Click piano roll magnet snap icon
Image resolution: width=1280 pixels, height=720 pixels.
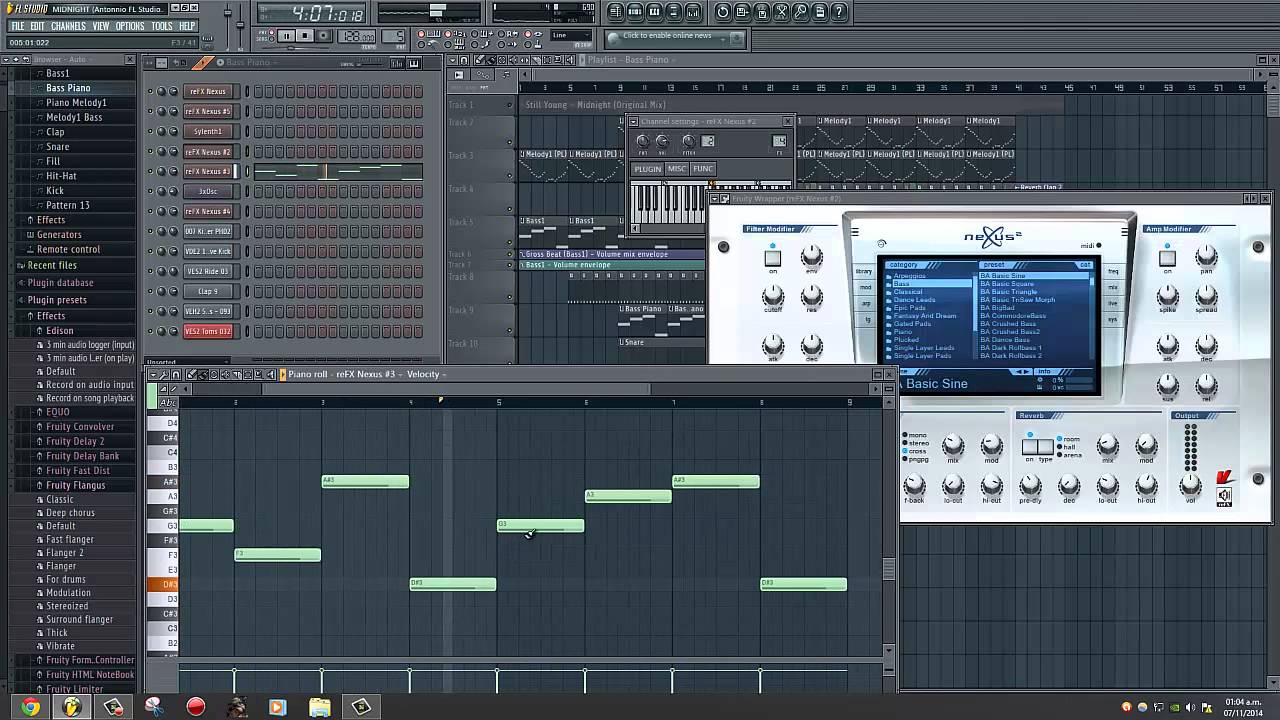[176, 375]
